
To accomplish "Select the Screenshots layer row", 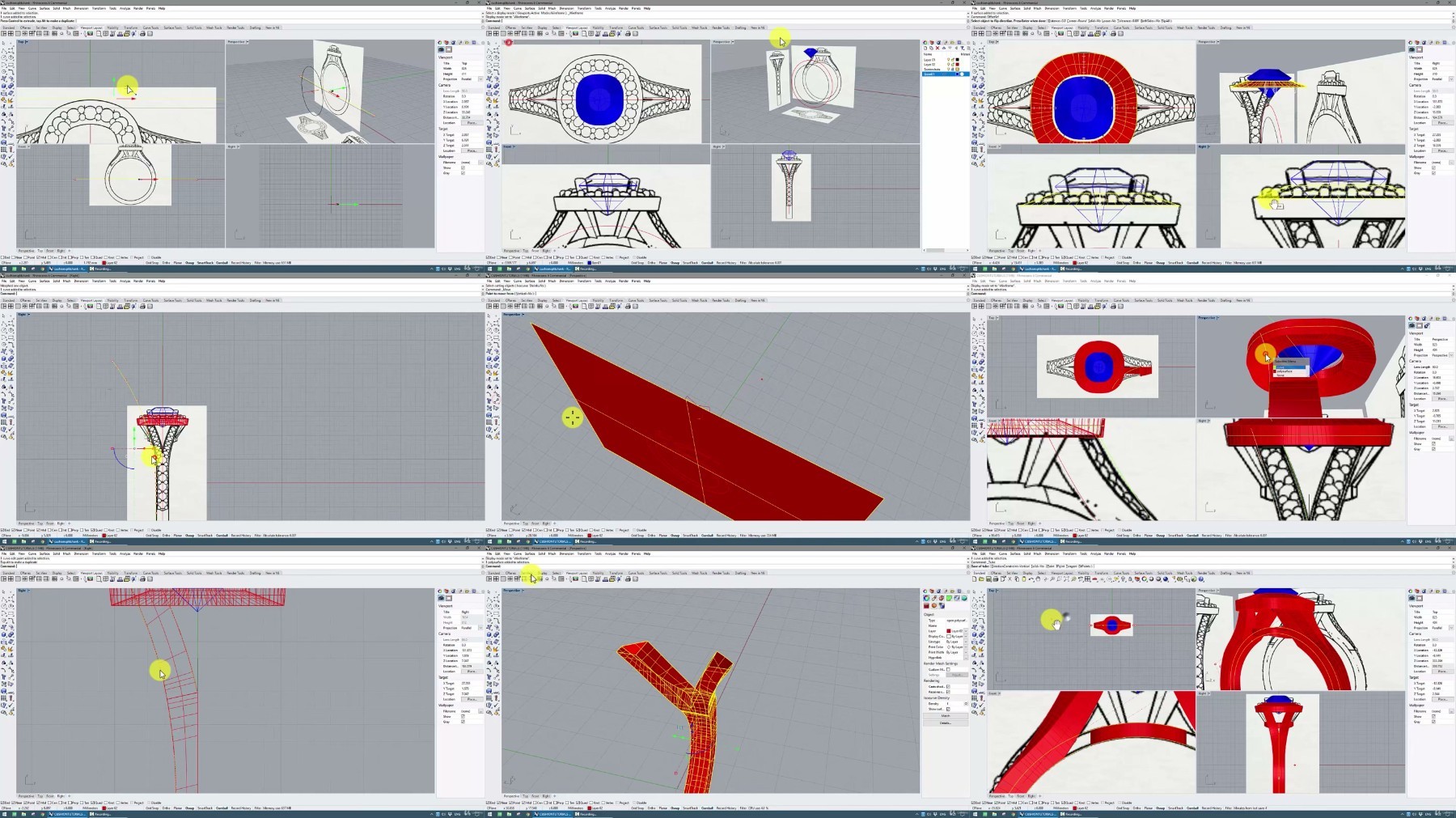I will coord(946,70).
